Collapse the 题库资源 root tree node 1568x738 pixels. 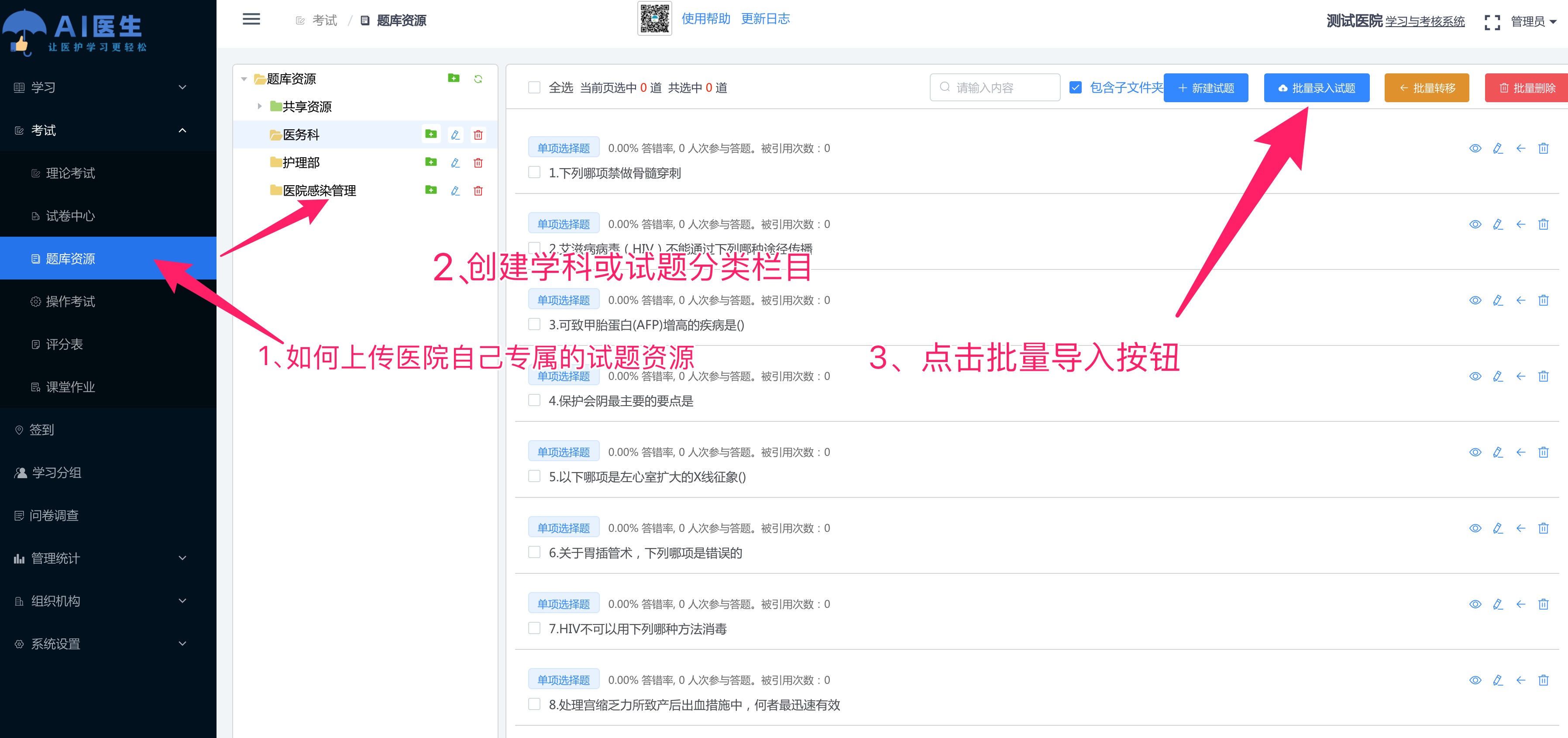tap(244, 79)
